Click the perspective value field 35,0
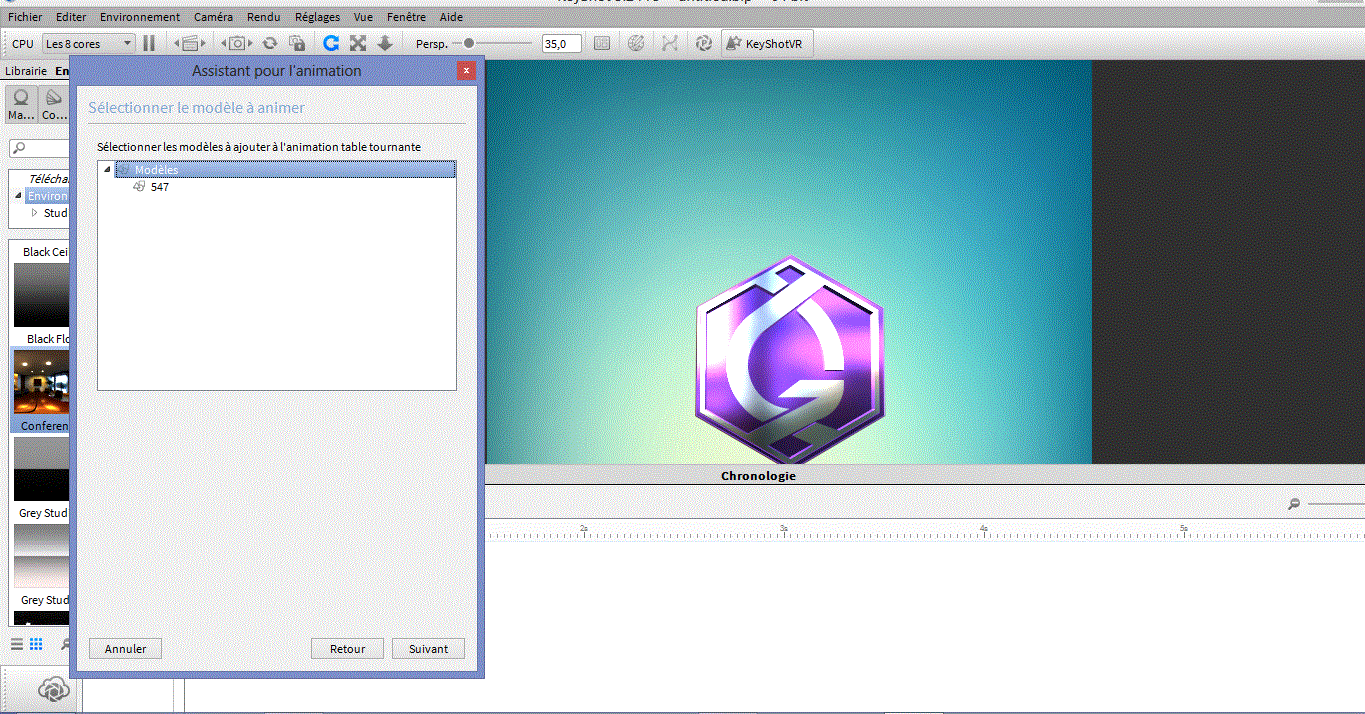The image size is (1365, 714). point(562,43)
